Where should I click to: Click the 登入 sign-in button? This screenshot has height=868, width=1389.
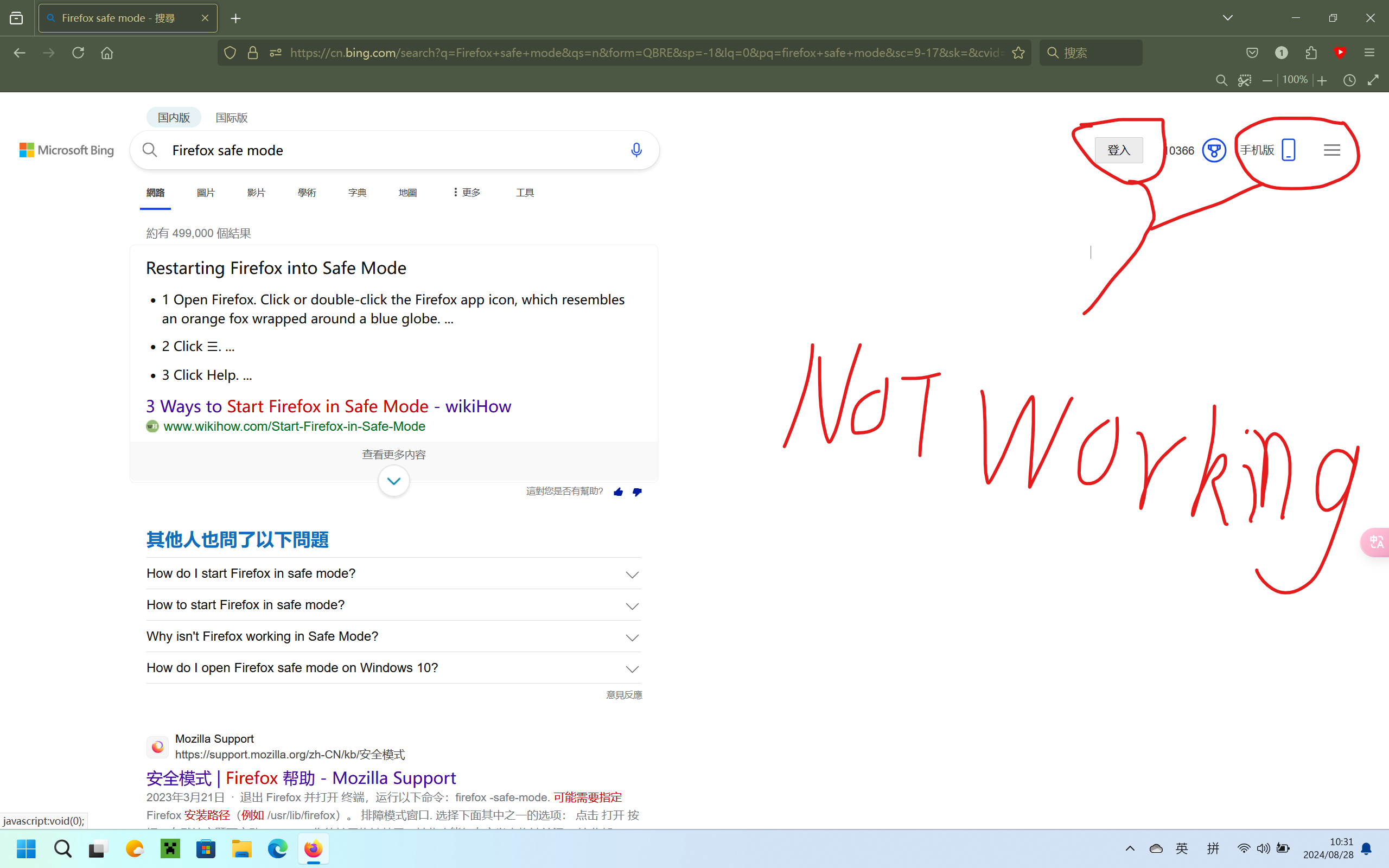[x=1118, y=150]
